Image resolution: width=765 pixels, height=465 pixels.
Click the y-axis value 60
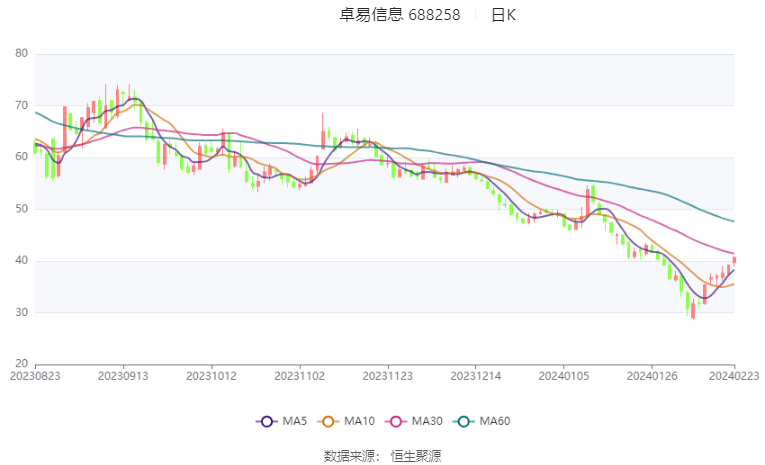pos(21,157)
